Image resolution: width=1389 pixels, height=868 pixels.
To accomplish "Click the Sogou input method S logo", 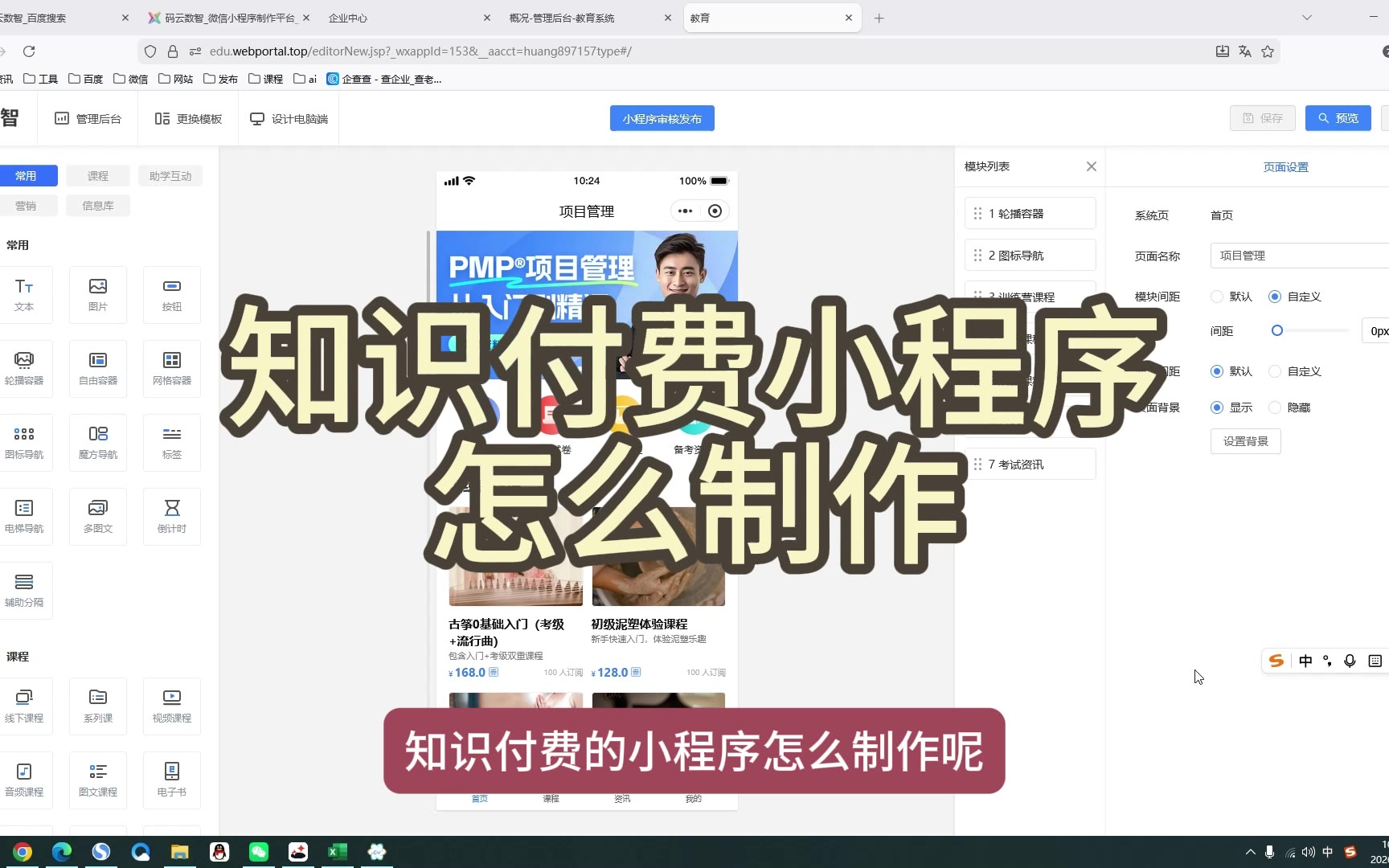I will (1276, 661).
